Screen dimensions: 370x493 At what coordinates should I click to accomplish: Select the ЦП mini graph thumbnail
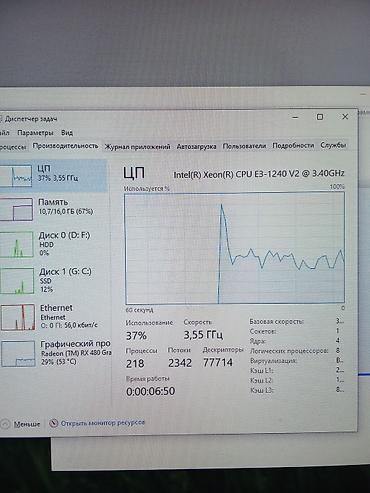pos(16,176)
